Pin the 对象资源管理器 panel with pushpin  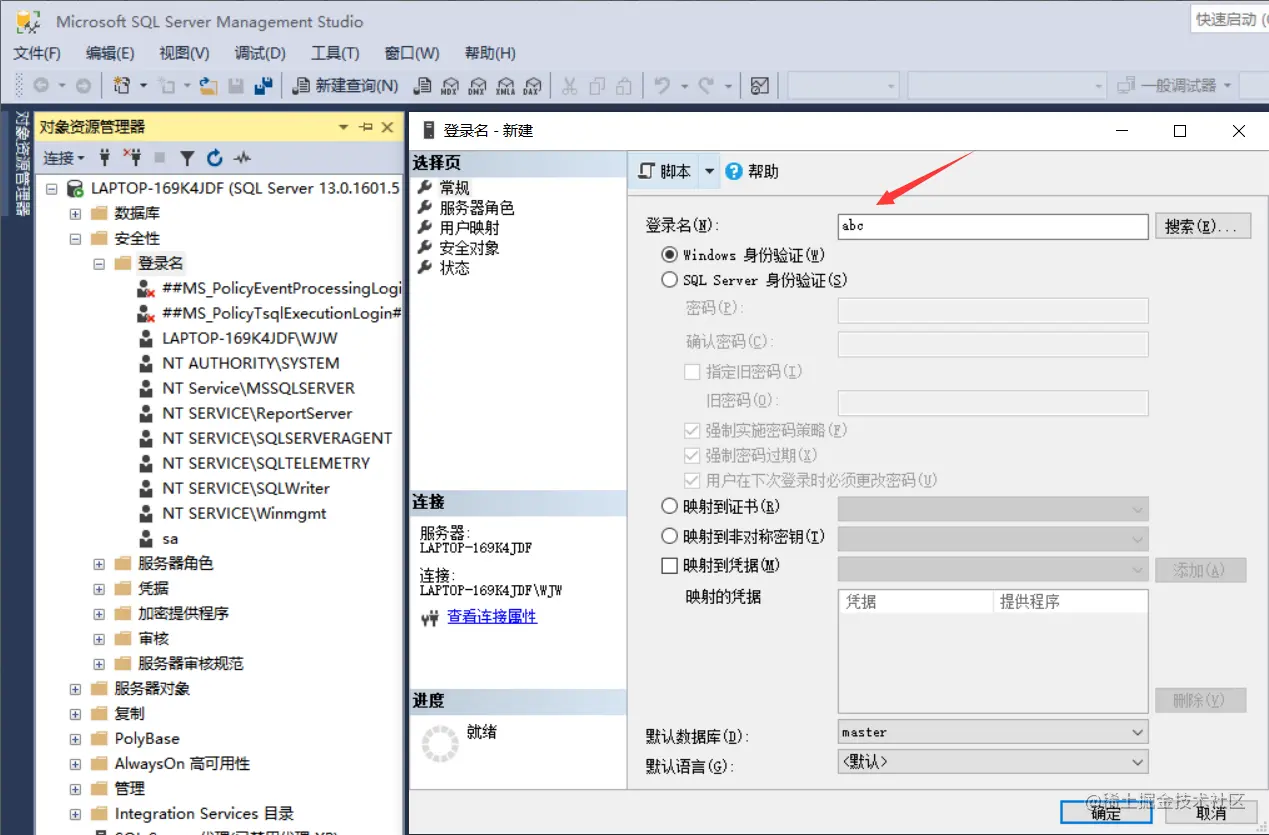366,127
